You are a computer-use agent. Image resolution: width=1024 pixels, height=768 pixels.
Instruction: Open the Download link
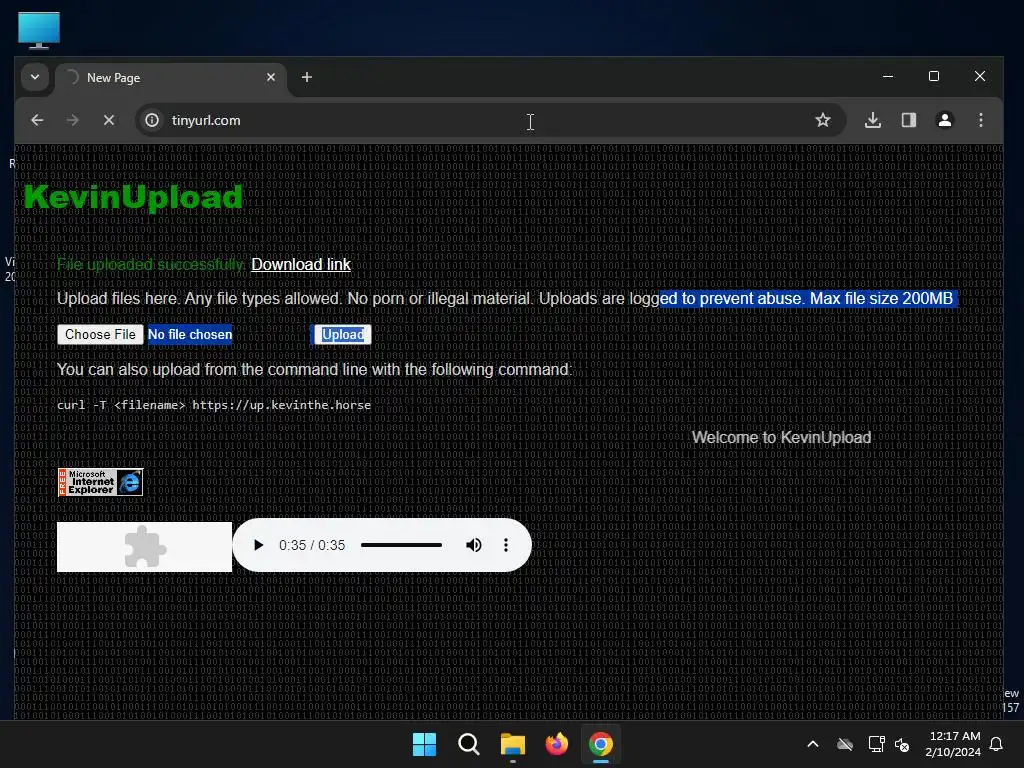pos(301,264)
